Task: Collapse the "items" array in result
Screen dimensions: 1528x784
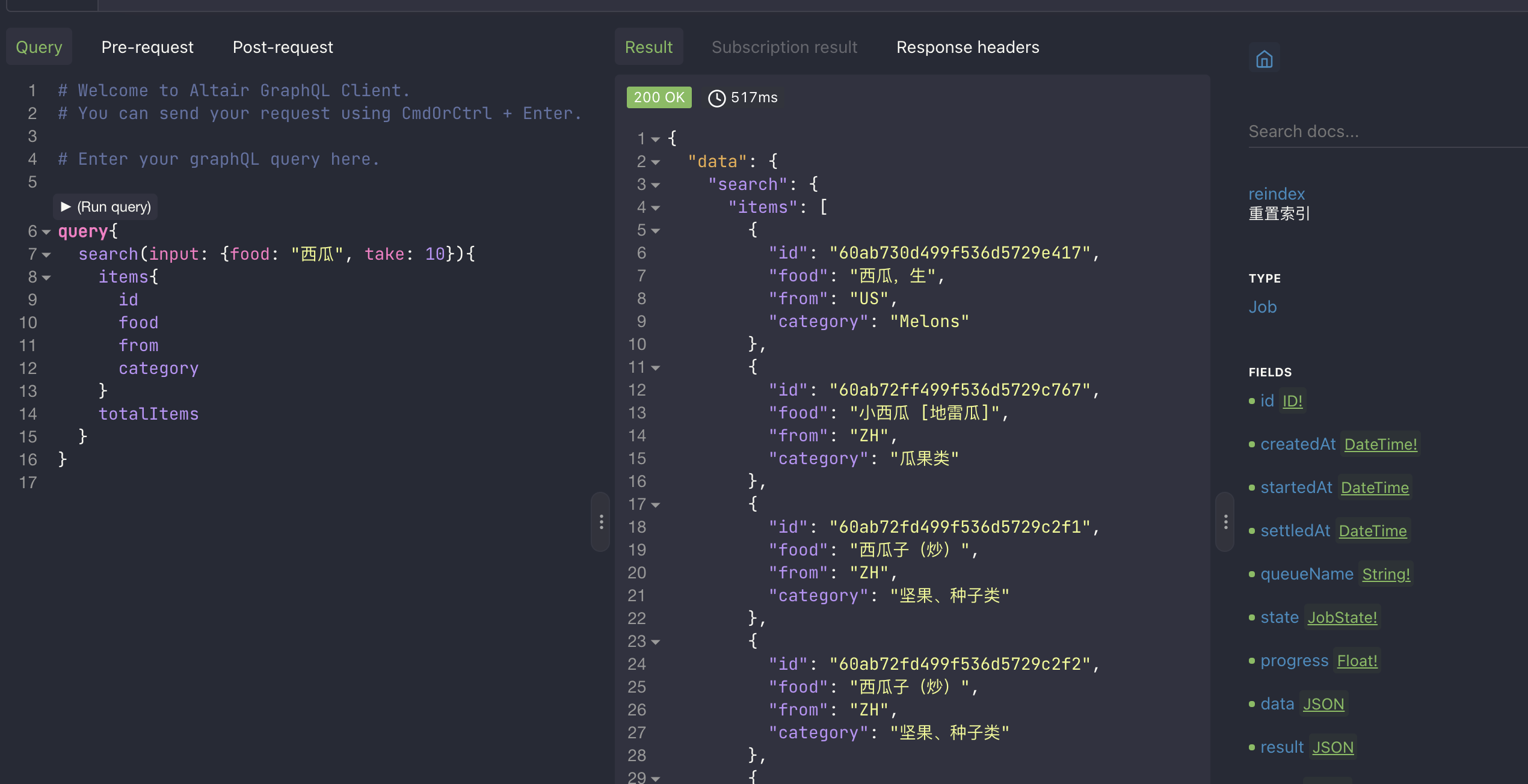Action: 656,208
